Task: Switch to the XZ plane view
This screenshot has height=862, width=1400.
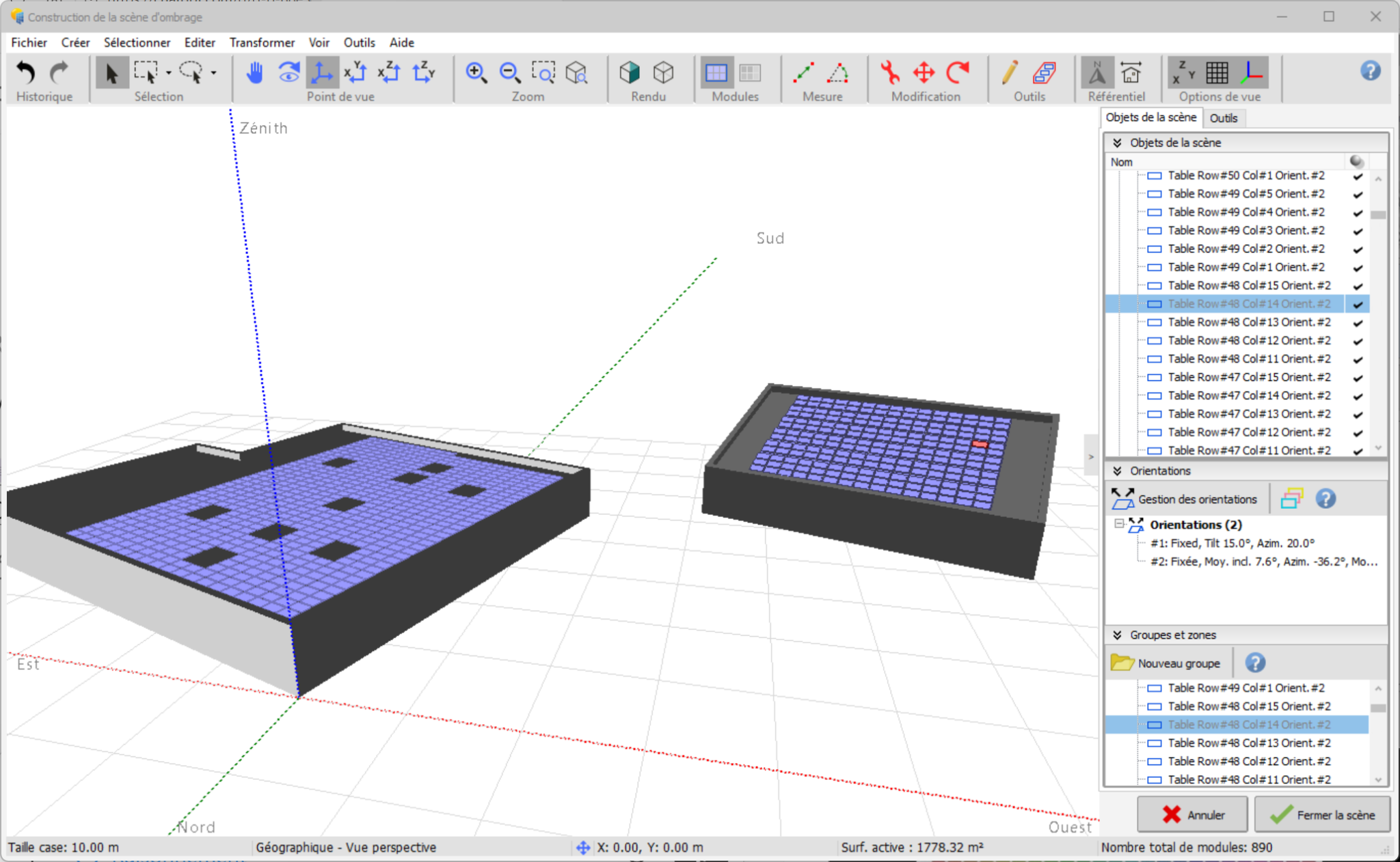Action: pyautogui.click(x=389, y=73)
